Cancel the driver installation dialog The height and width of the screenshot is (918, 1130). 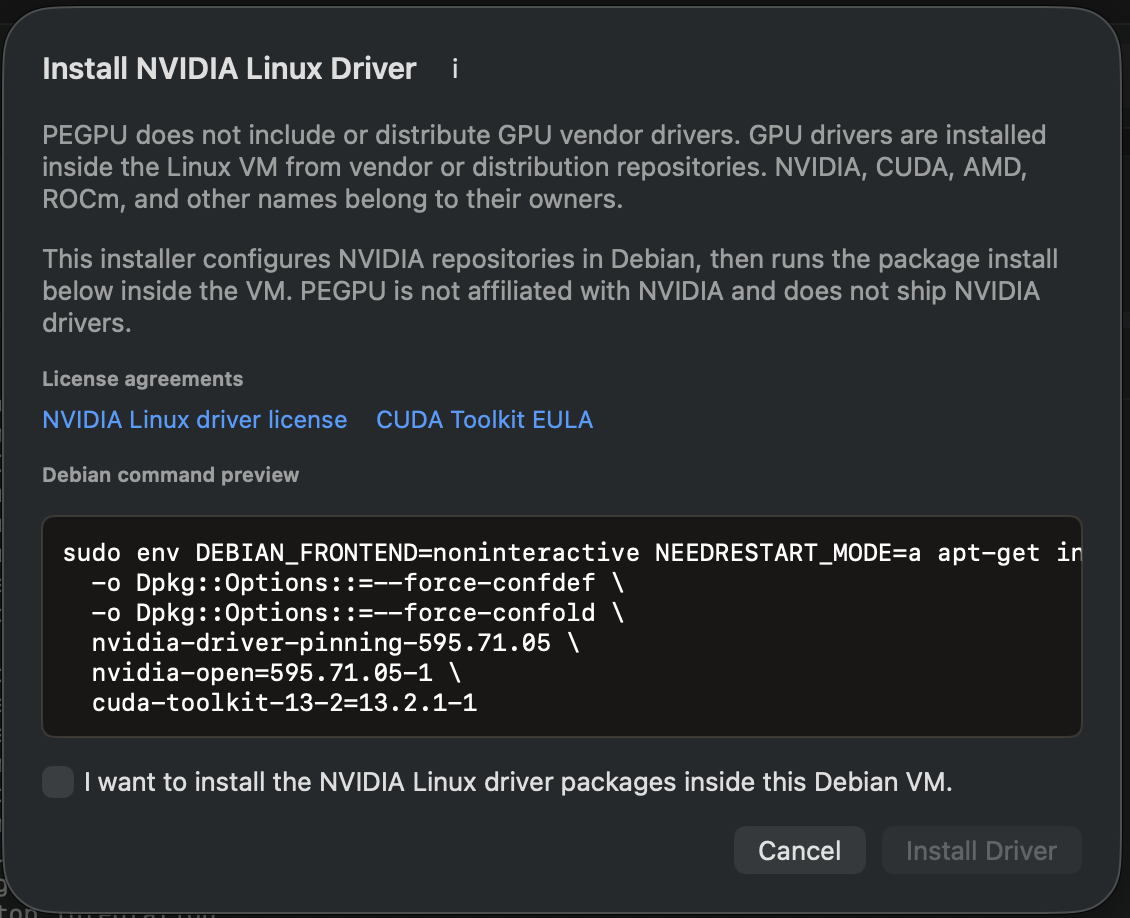(x=799, y=850)
